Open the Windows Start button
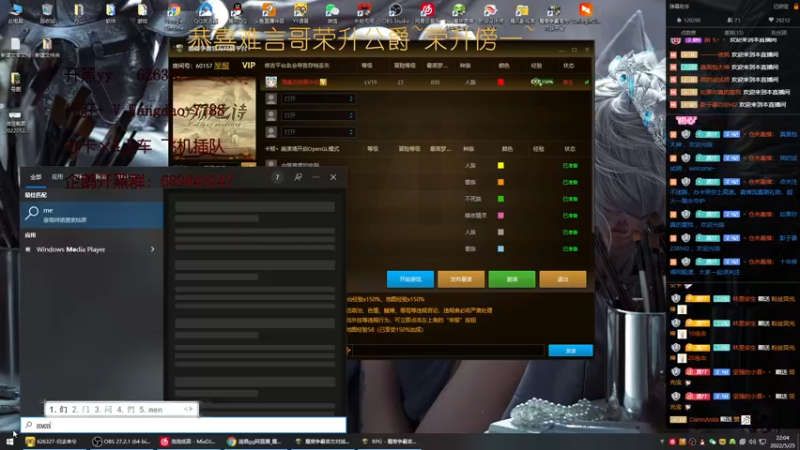The width and height of the screenshot is (800, 450). point(10,441)
